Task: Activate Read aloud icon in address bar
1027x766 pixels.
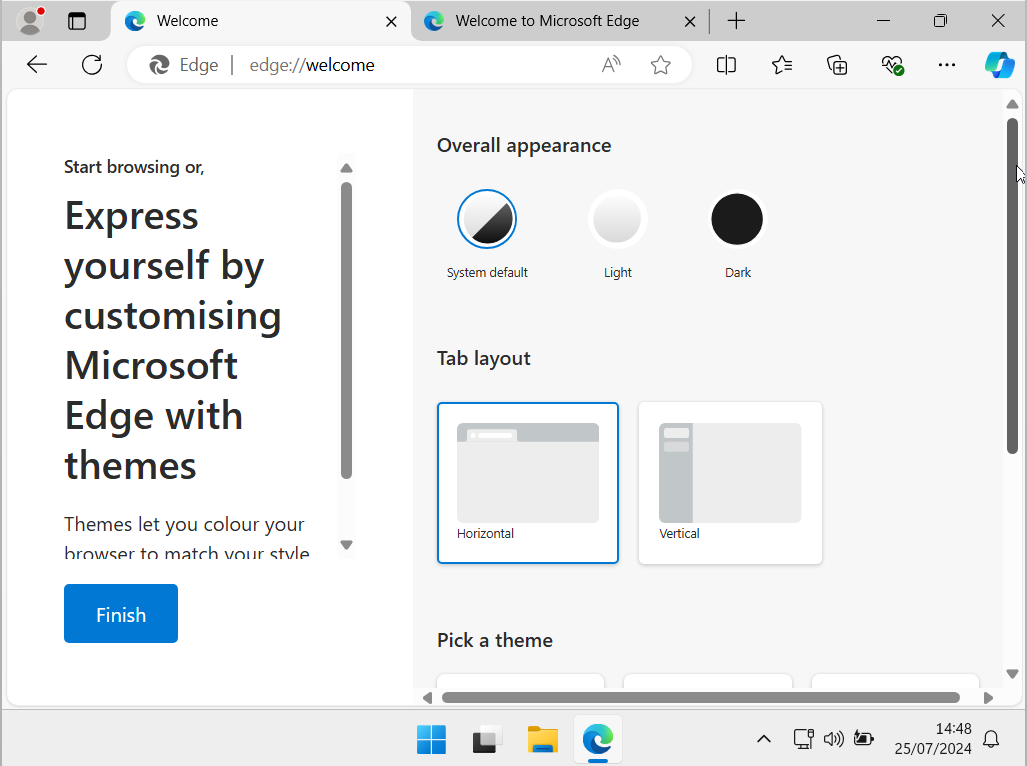Action: click(x=610, y=65)
